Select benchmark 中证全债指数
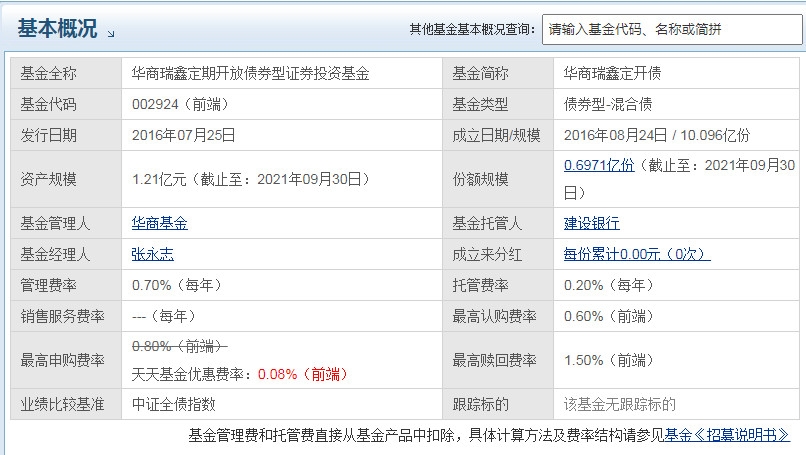This screenshot has height=455, width=806. pos(173,404)
